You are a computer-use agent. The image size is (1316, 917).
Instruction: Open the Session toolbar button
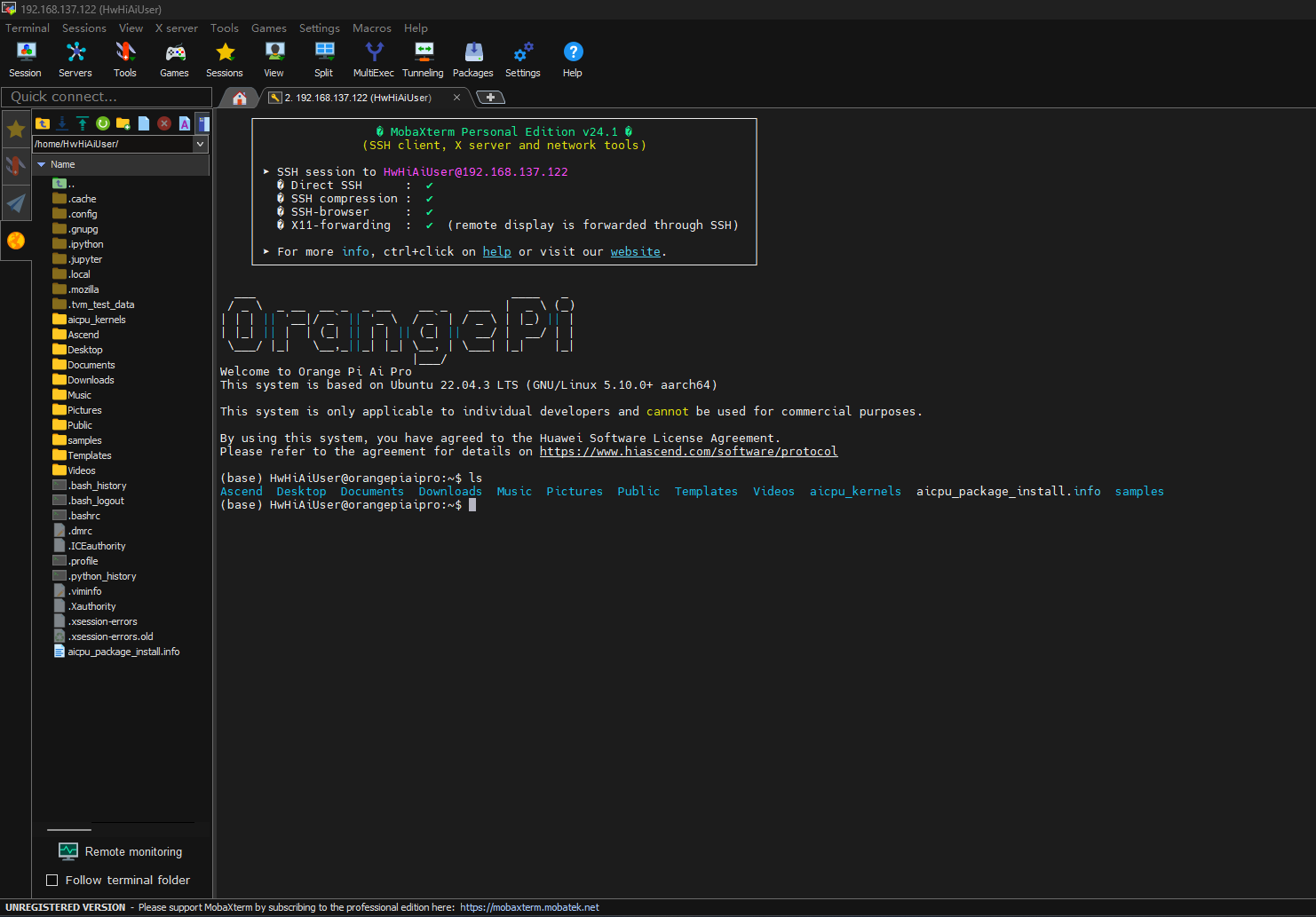26,59
